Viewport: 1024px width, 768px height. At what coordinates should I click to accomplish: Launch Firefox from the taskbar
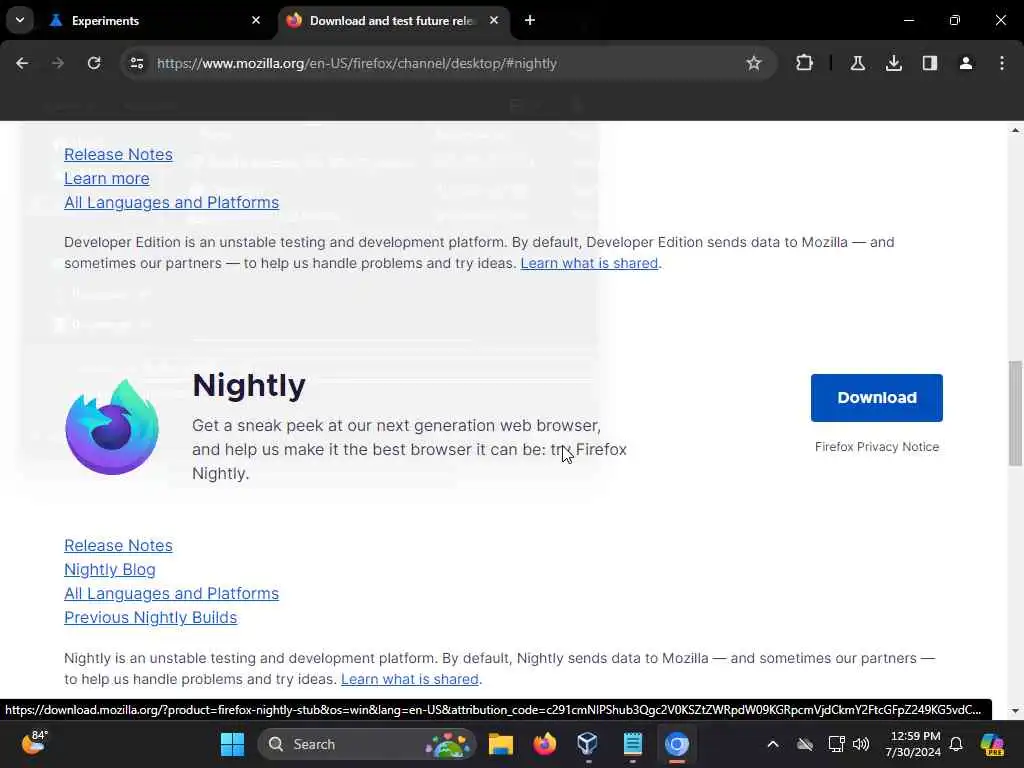point(544,744)
